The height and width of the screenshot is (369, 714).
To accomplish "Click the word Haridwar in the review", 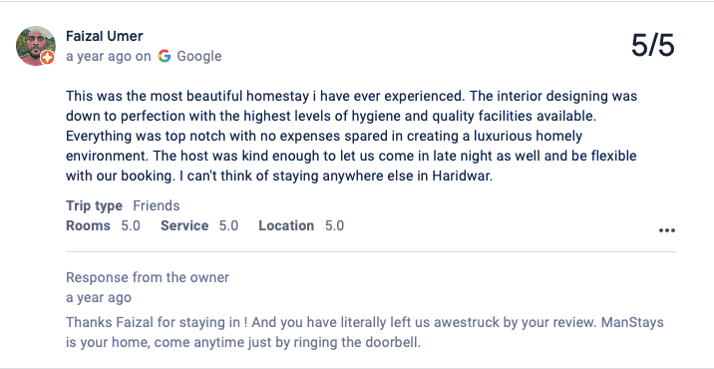I will coord(461,175).
